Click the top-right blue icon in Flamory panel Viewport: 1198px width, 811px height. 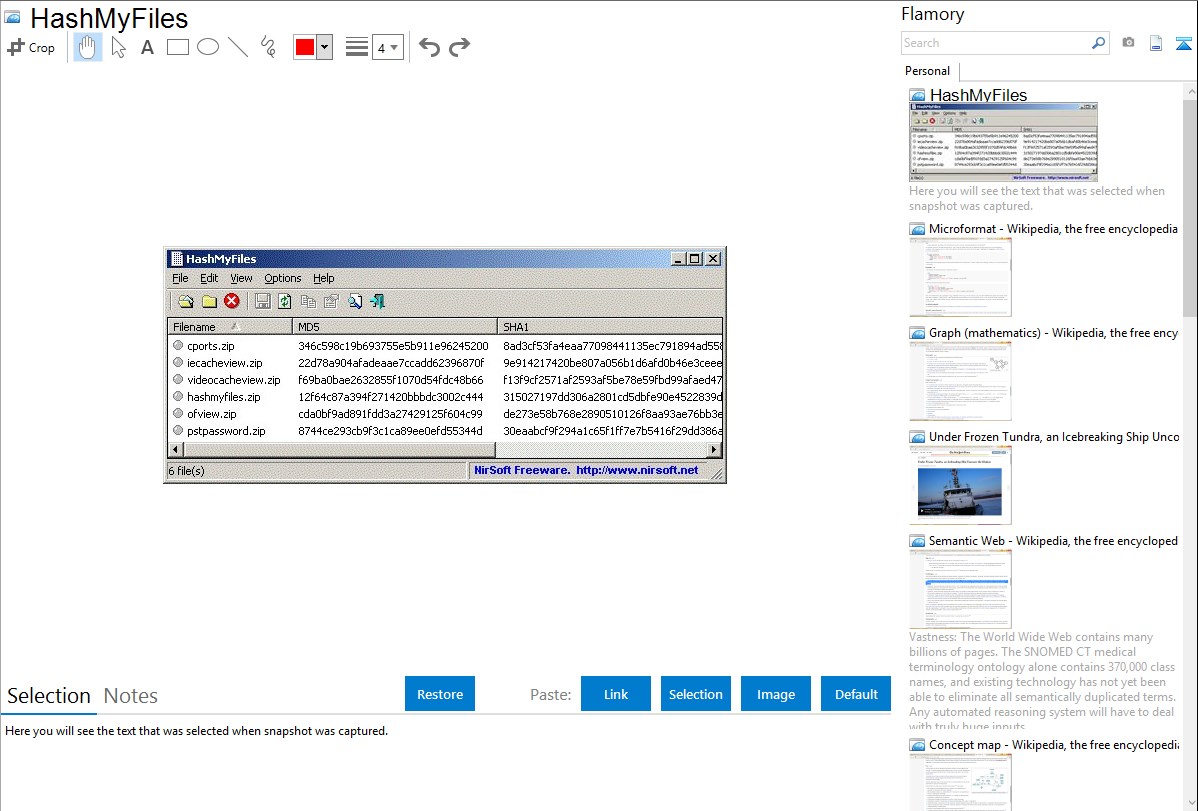click(1183, 43)
